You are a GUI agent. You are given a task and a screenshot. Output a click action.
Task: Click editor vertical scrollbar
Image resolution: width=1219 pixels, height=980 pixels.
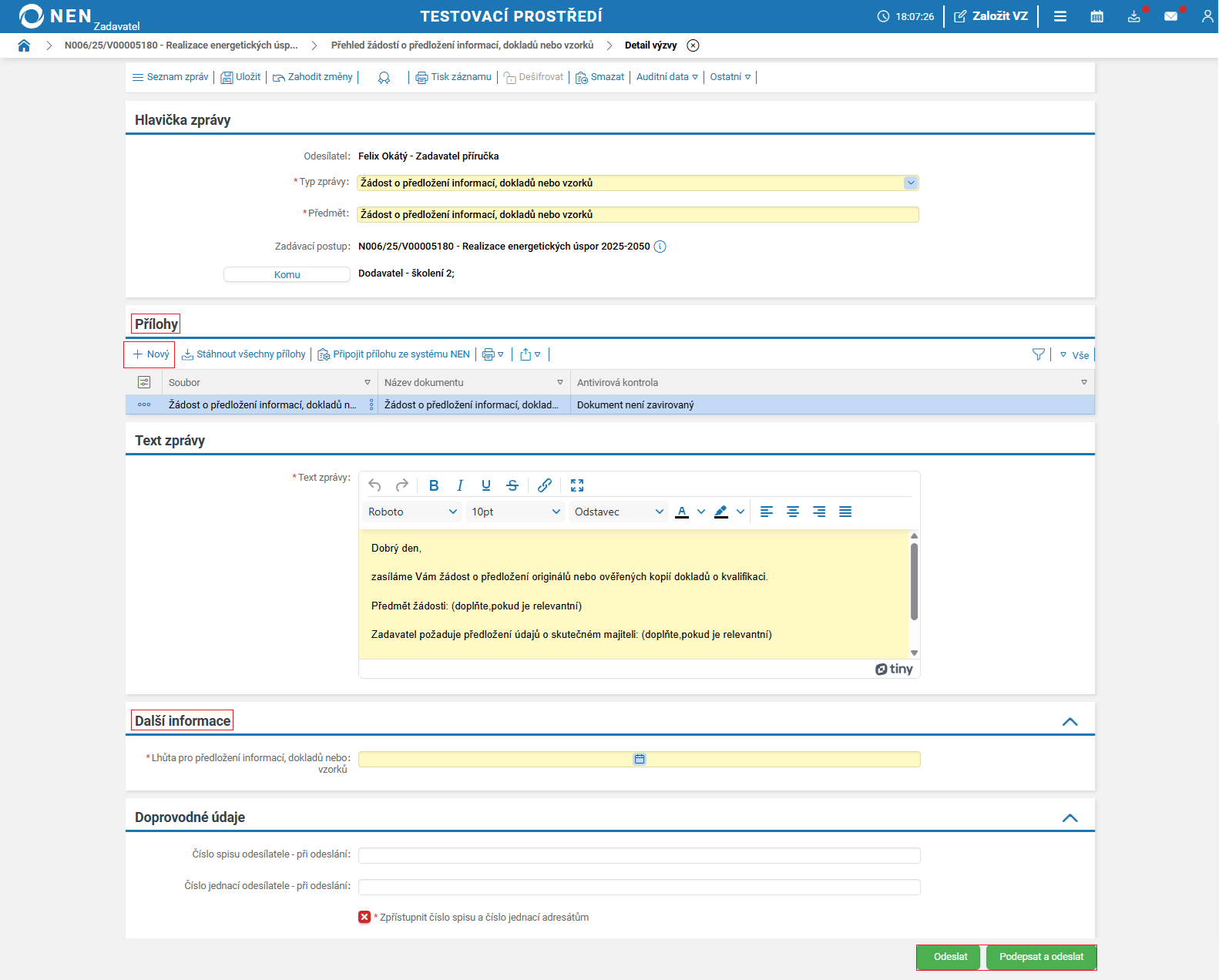(914, 582)
